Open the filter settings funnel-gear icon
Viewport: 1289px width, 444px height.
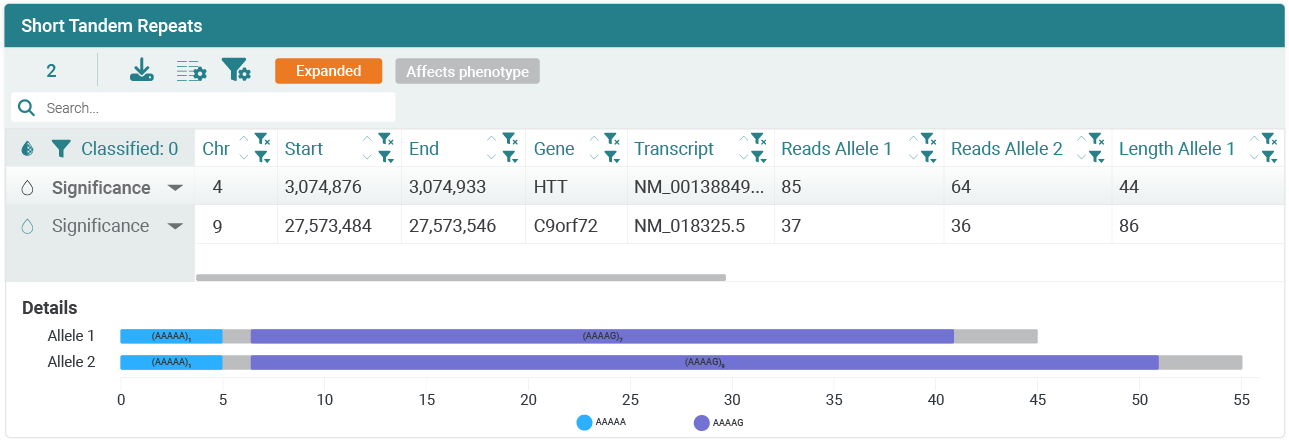click(x=235, y=71)
